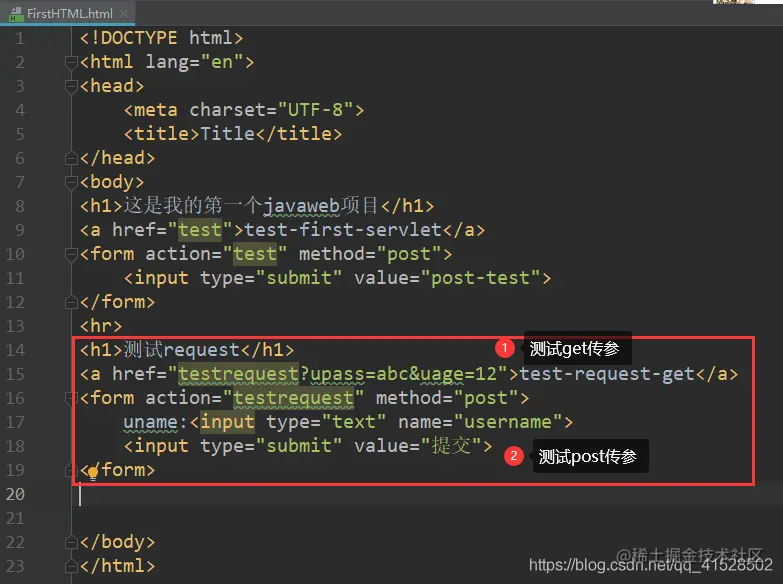
Task: Click the type "submit" value on line 18
Action: 299,446
